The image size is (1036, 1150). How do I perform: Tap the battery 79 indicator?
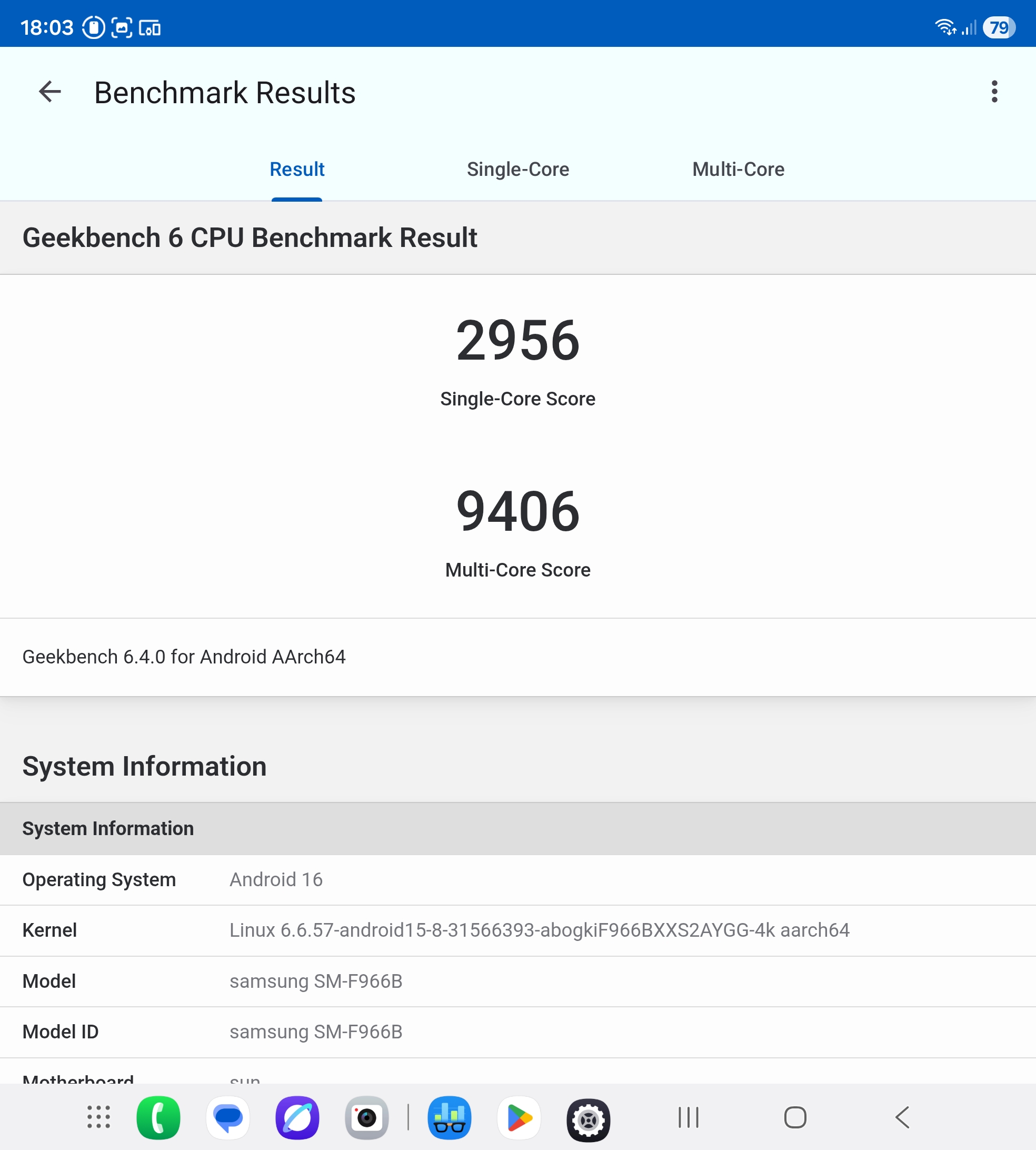[x=1000, y=27]
